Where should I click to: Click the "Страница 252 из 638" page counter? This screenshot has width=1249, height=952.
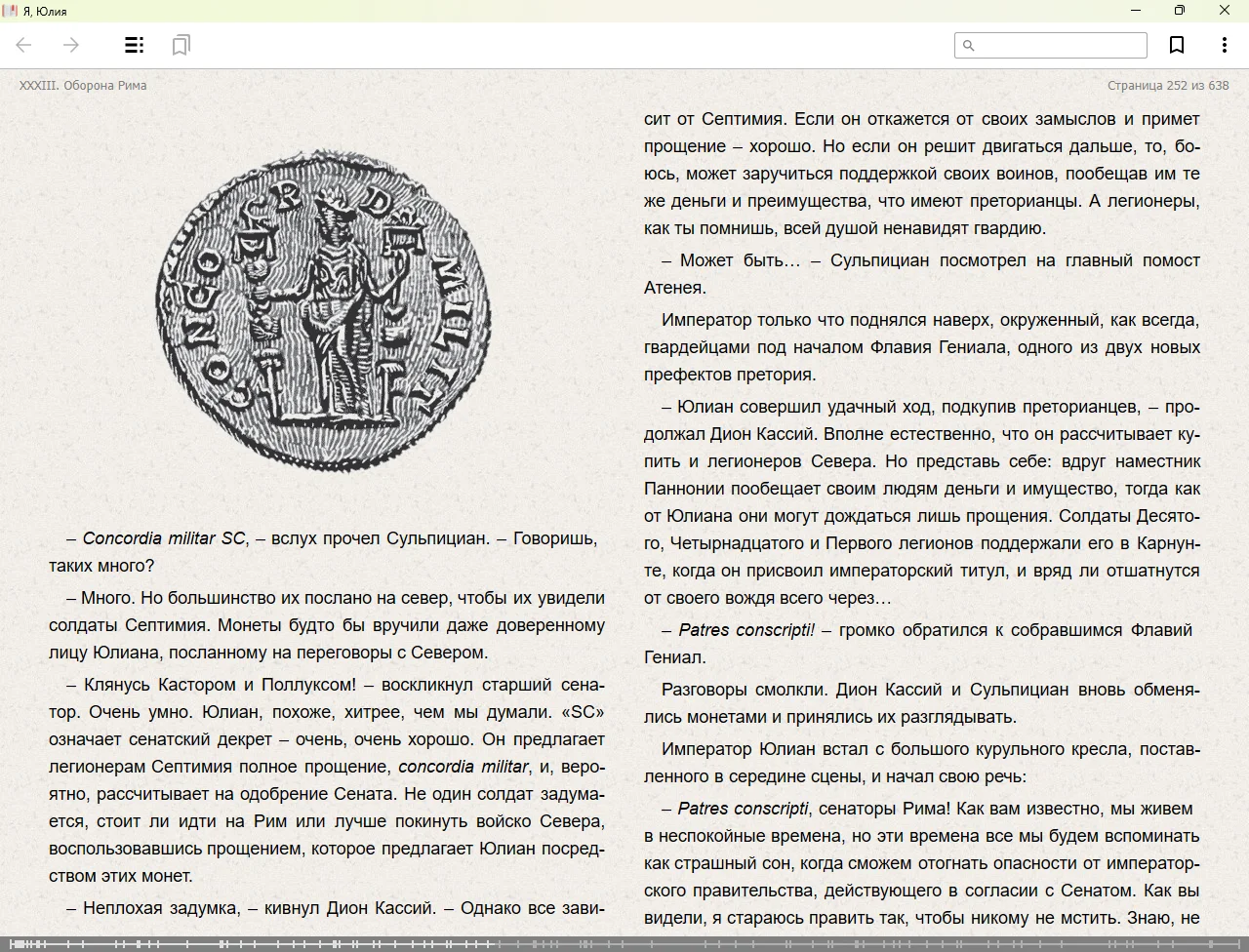[x=1168, y=86]
